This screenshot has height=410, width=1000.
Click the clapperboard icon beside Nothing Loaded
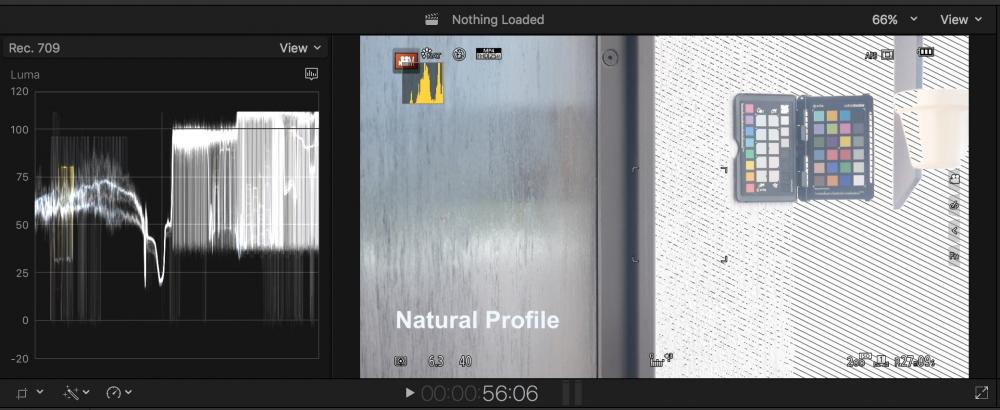point(432,19)
